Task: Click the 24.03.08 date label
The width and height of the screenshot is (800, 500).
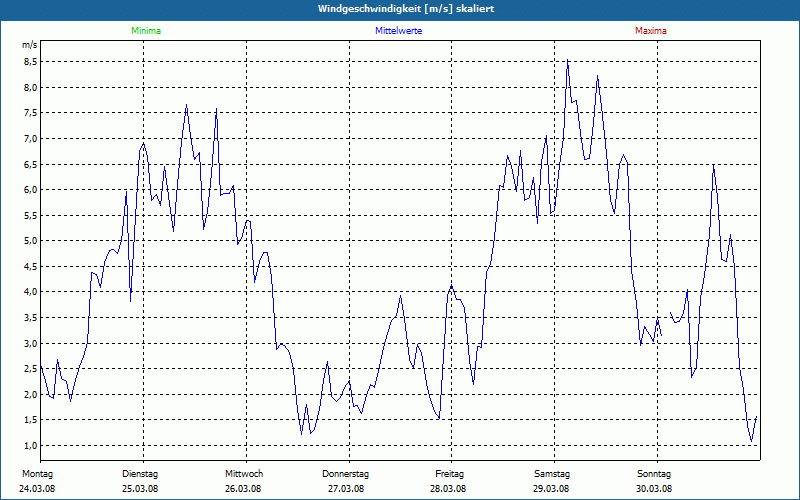Action: [37, 489]
